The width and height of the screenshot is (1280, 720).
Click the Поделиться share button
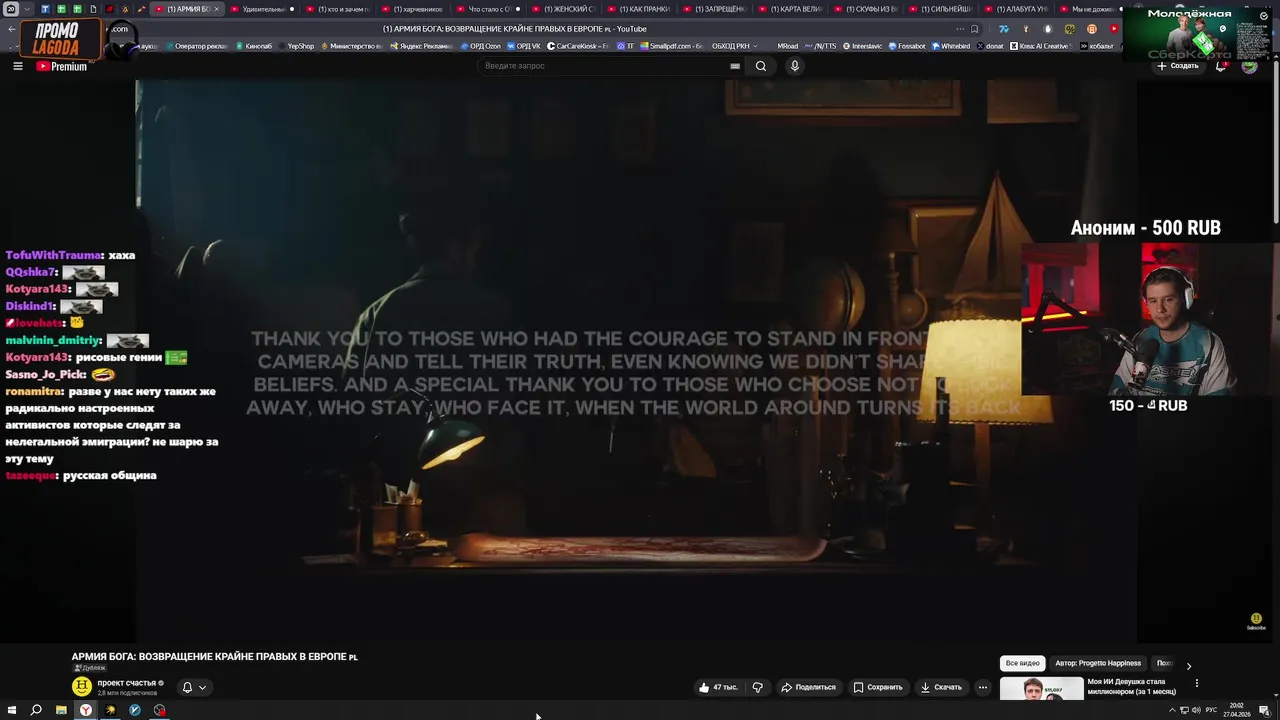click(808, 687)
